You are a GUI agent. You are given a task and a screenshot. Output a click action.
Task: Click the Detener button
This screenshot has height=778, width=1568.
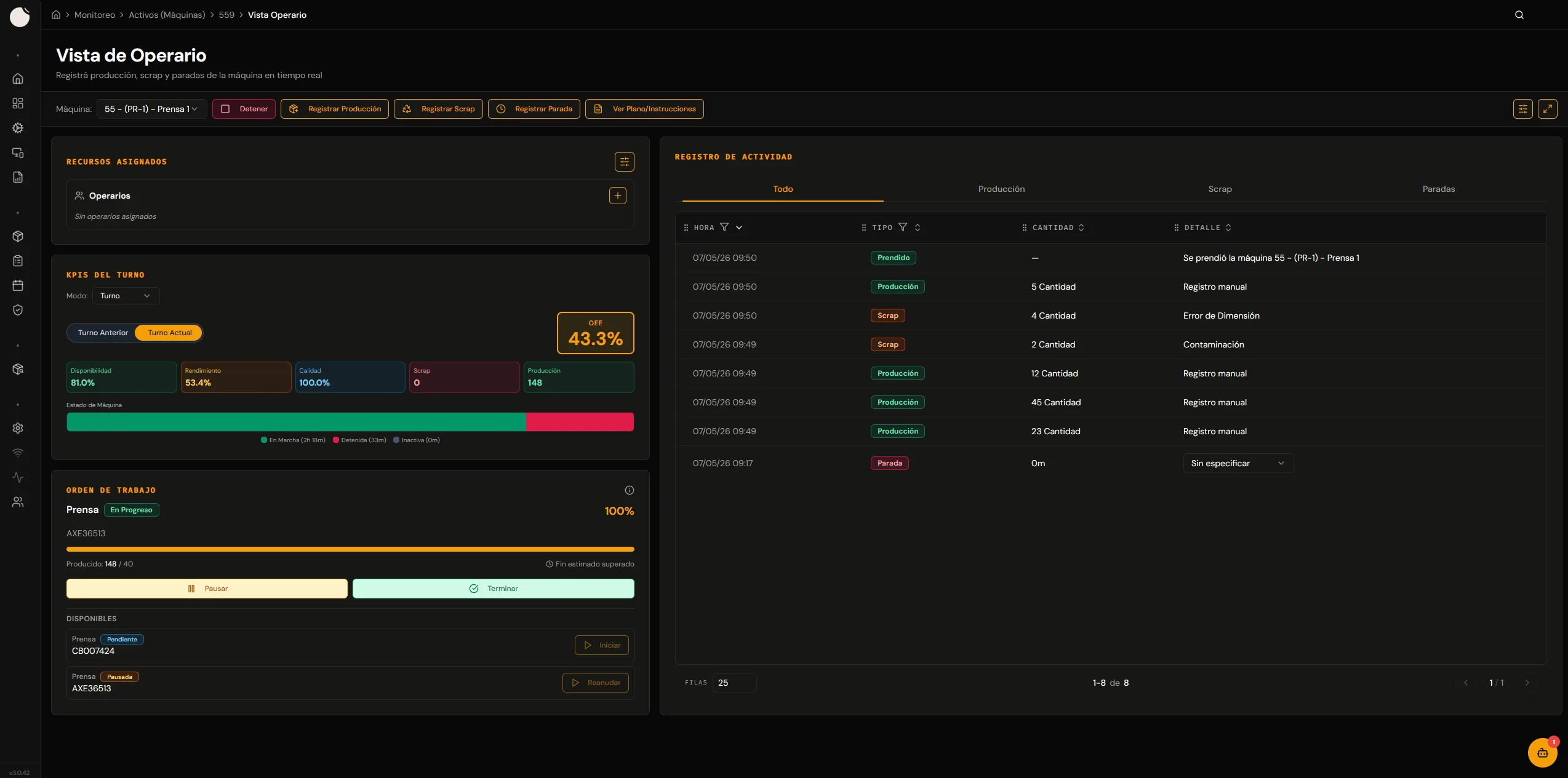pos(244,109)
